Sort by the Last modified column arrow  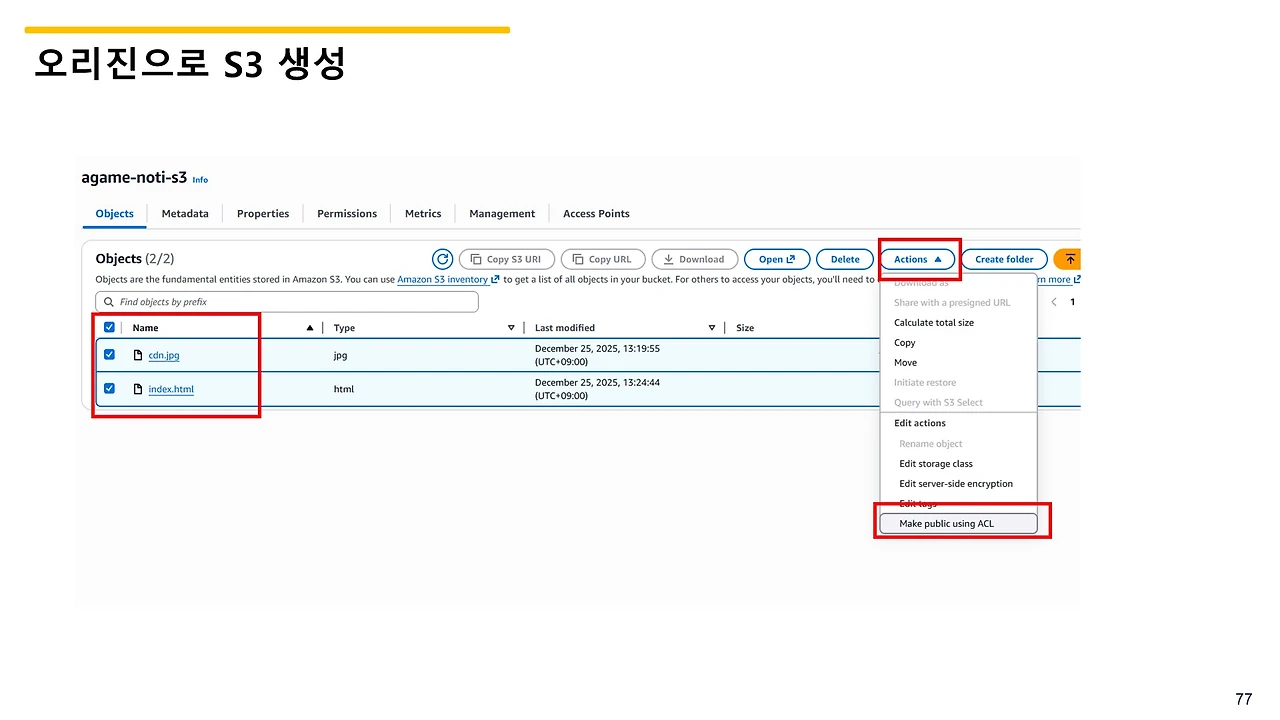[712, 328]
